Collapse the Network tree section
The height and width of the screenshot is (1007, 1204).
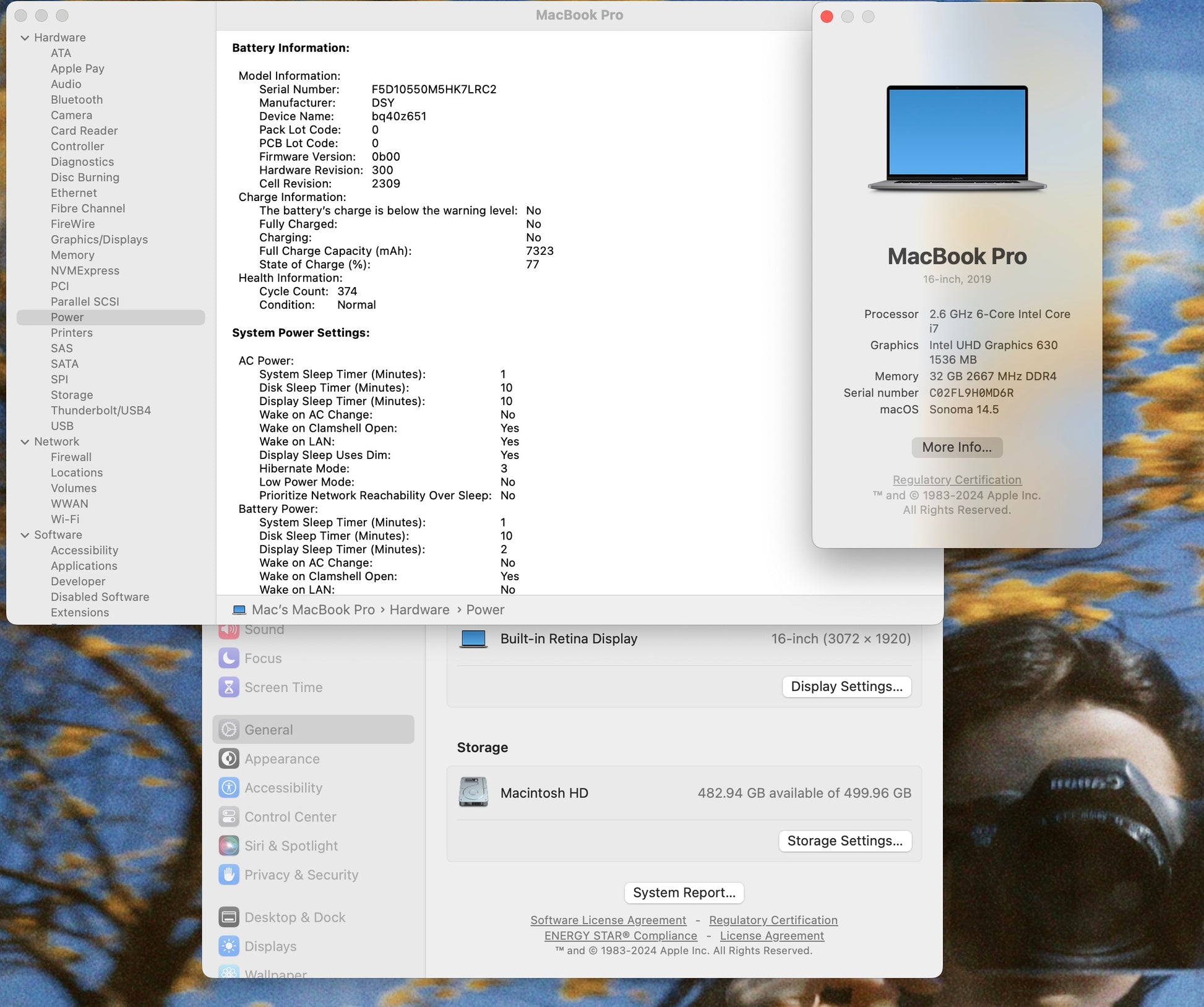click(25, 442)
